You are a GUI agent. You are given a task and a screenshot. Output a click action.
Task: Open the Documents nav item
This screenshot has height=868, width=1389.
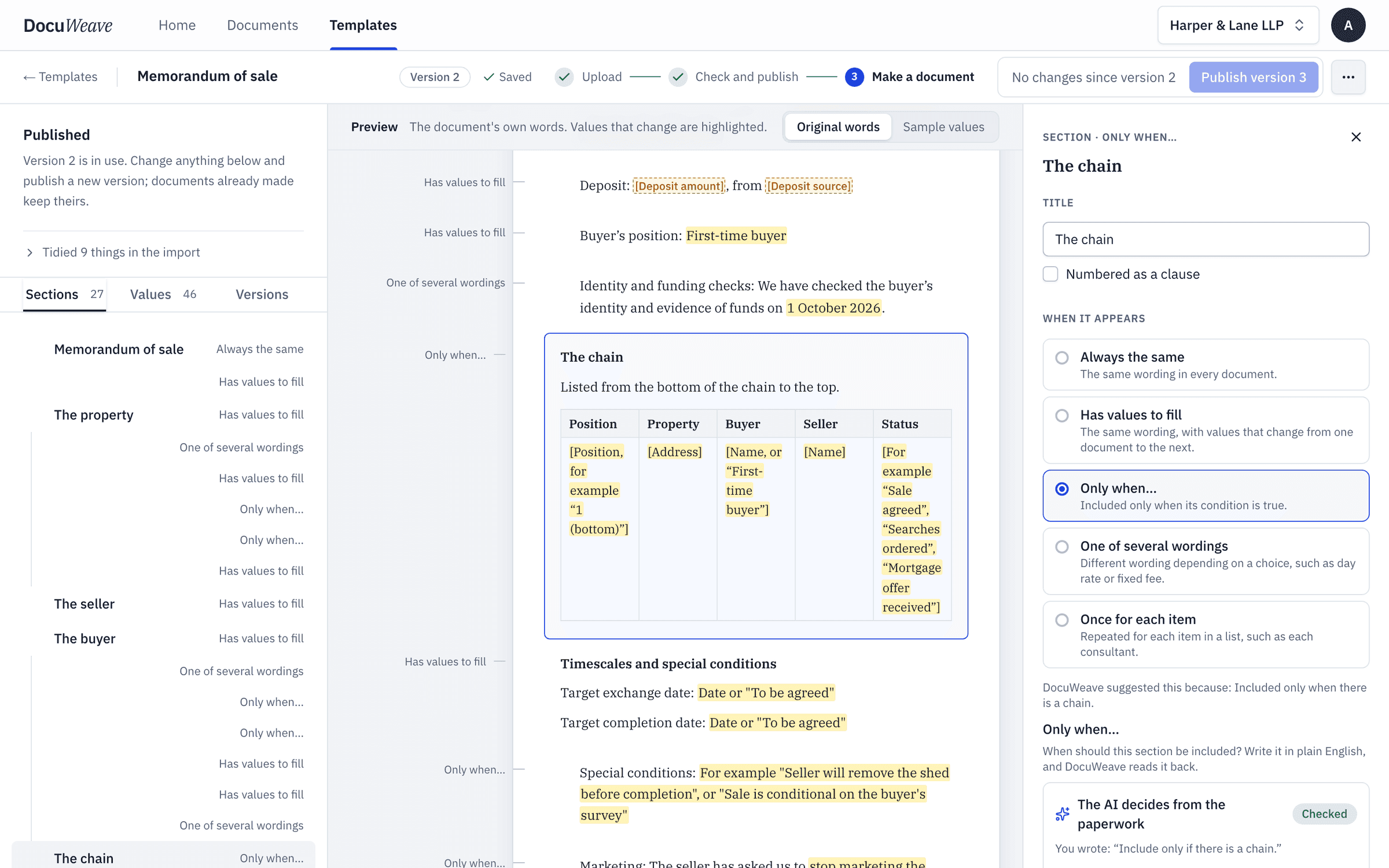(x=262, y=25)
